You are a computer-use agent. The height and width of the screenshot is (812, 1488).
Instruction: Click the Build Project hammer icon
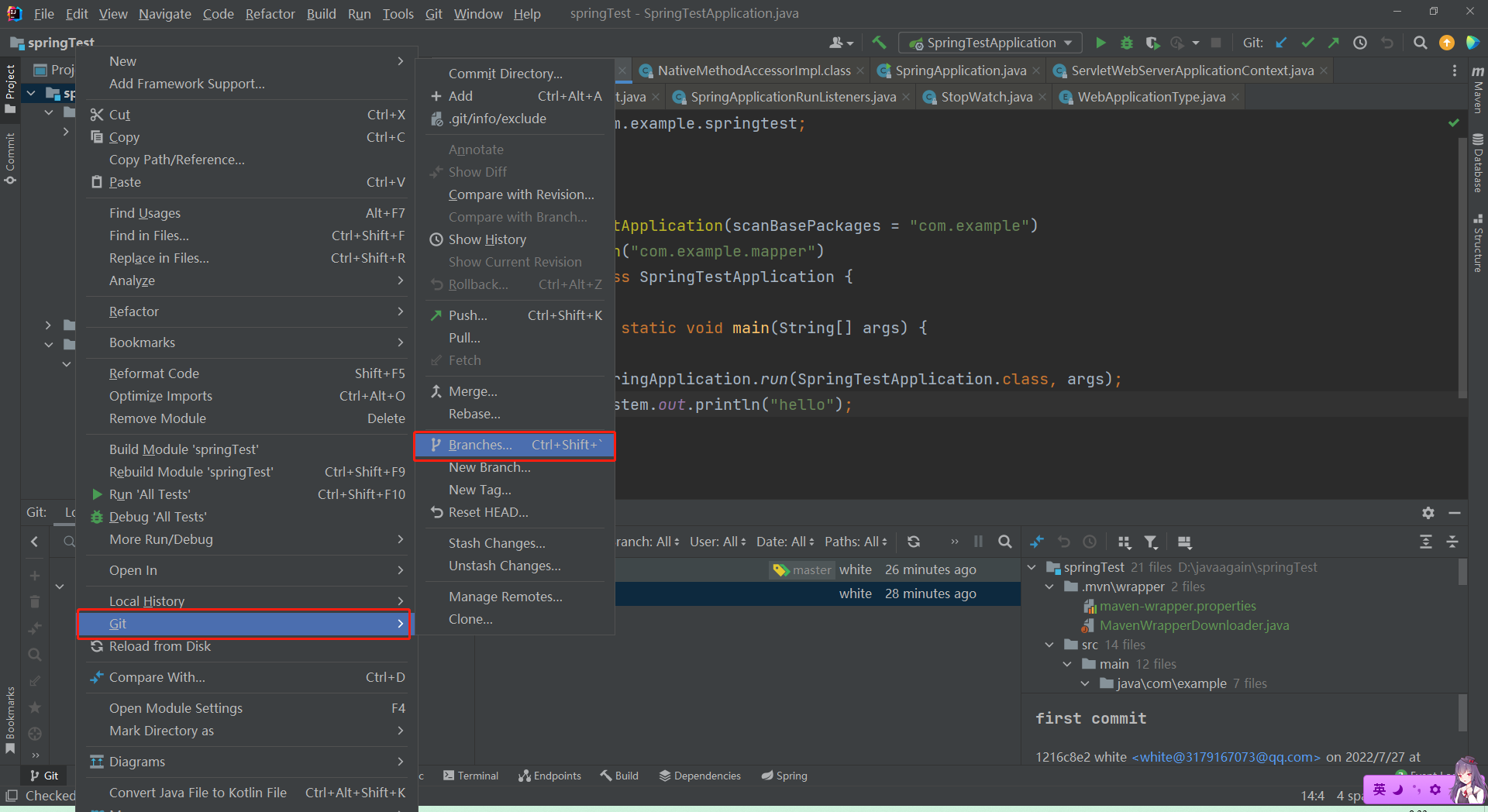(879, 43)
